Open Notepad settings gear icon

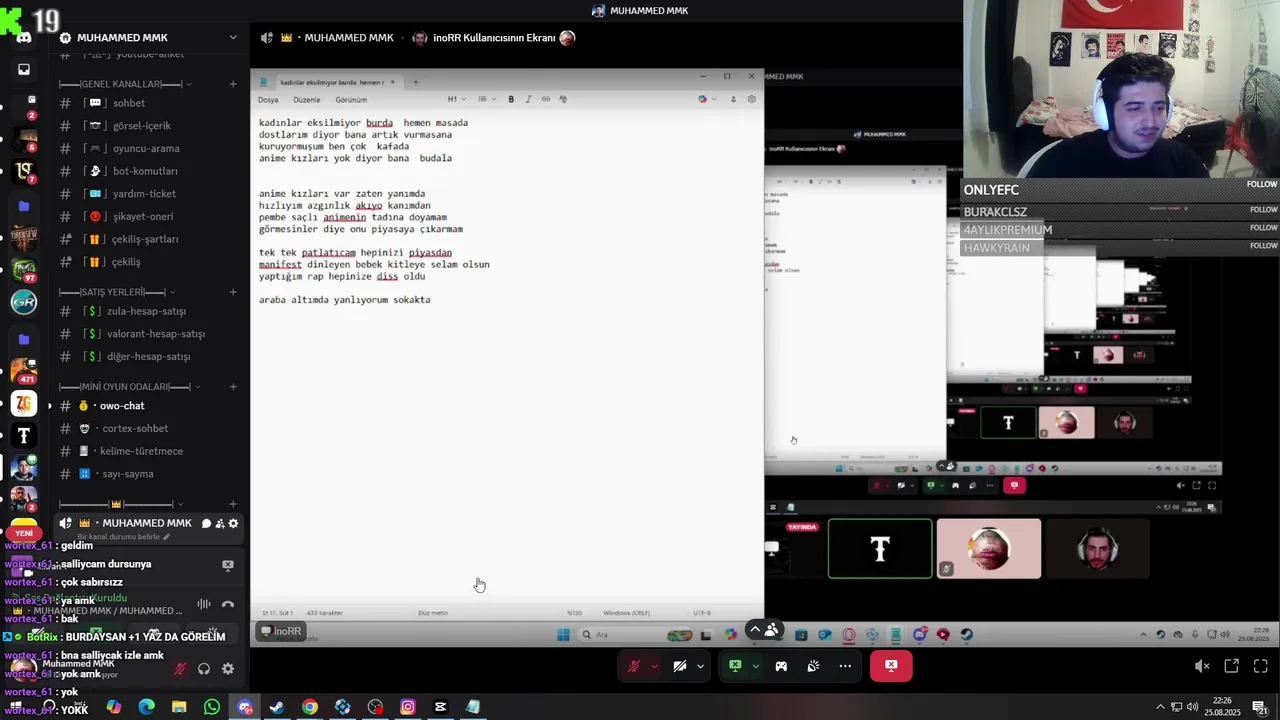click(752, 100)
